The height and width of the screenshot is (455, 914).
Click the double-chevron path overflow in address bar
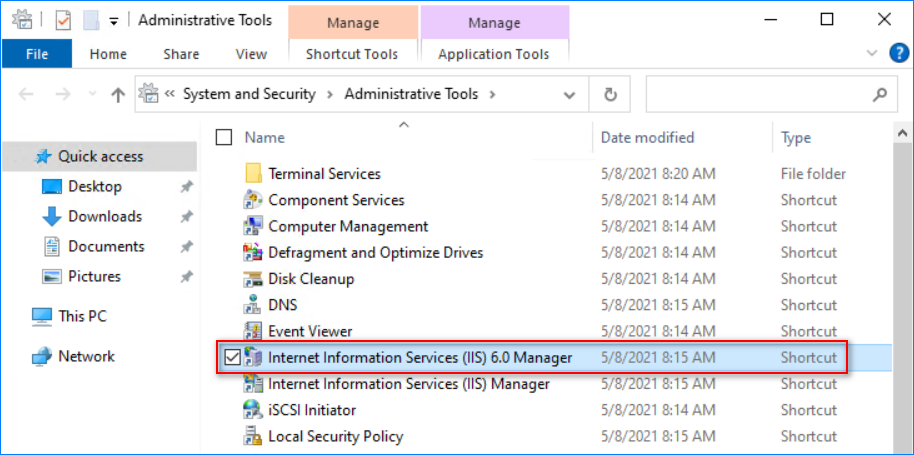(x=170, y=94)
